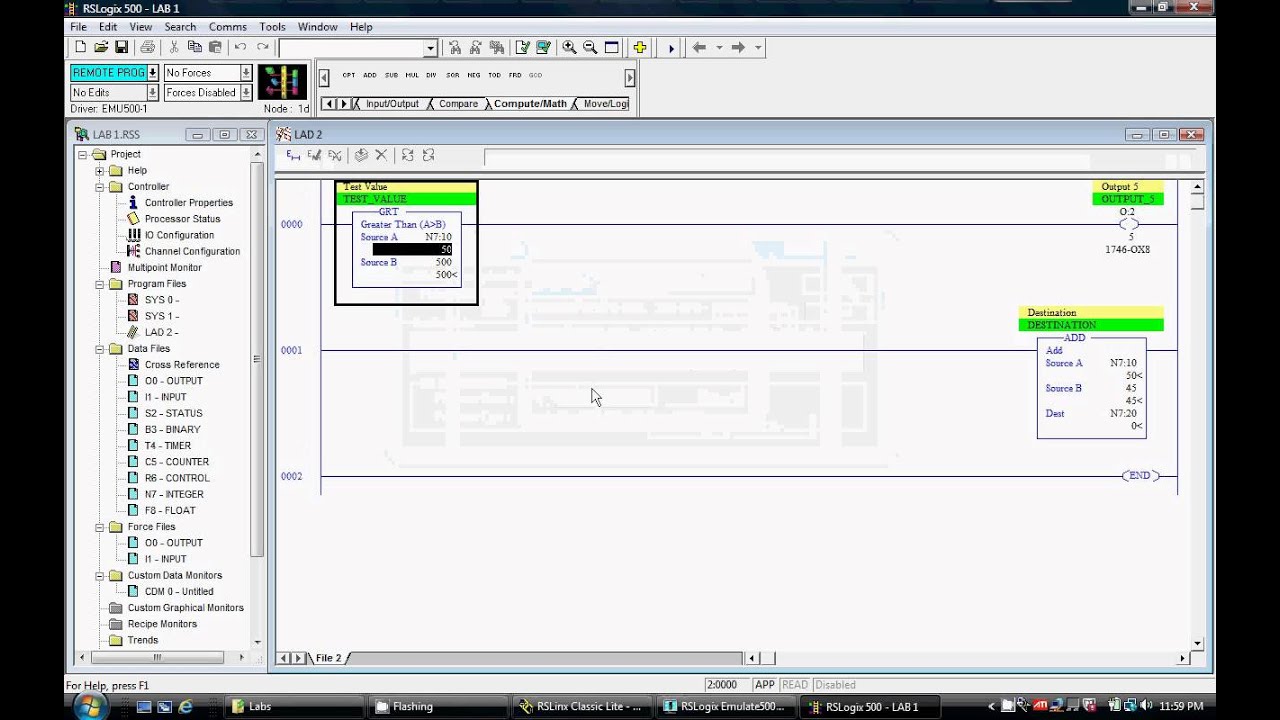
Task: Insert the ADD instruction from instruction toolbar
Action: (370, 75)
